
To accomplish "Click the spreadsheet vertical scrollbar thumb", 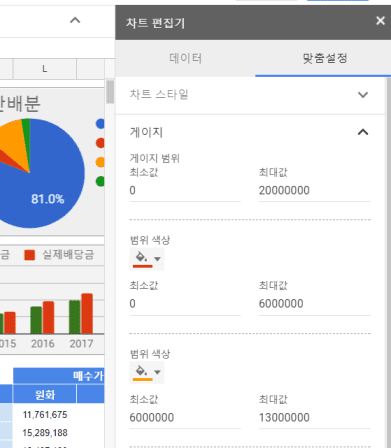I will tap(110, 92).
